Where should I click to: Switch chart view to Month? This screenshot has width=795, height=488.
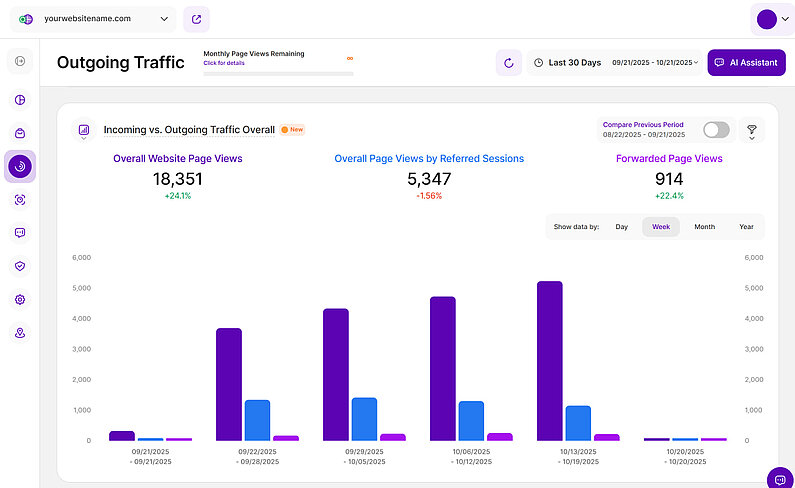point(704,227)
